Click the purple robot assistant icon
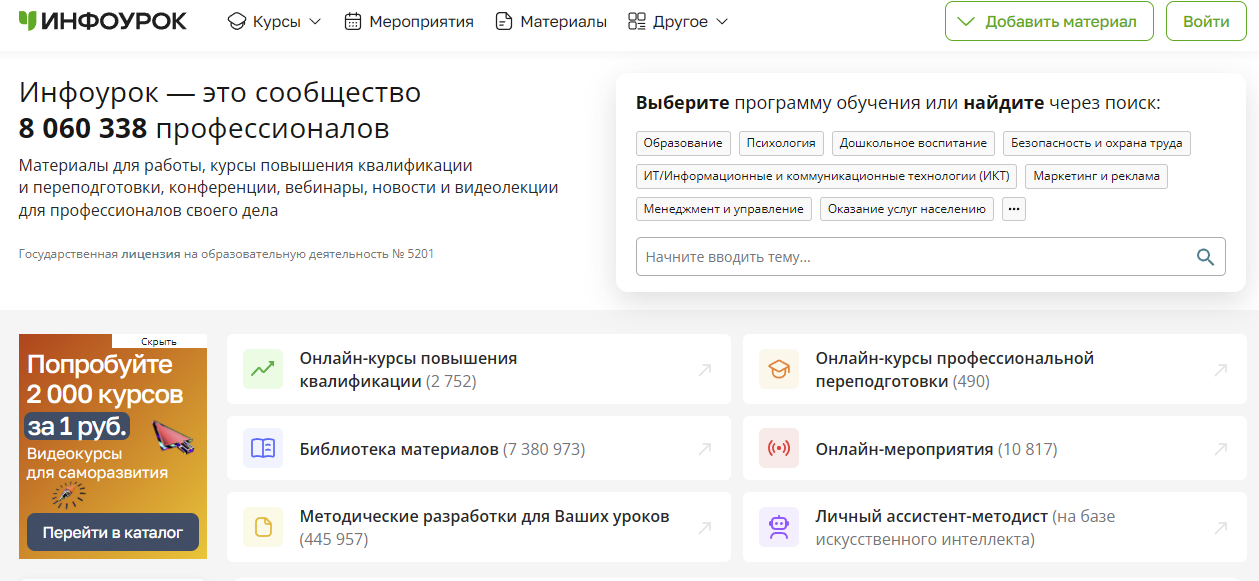Viewport: 1259px width, 581px height. tap(779, 527)
